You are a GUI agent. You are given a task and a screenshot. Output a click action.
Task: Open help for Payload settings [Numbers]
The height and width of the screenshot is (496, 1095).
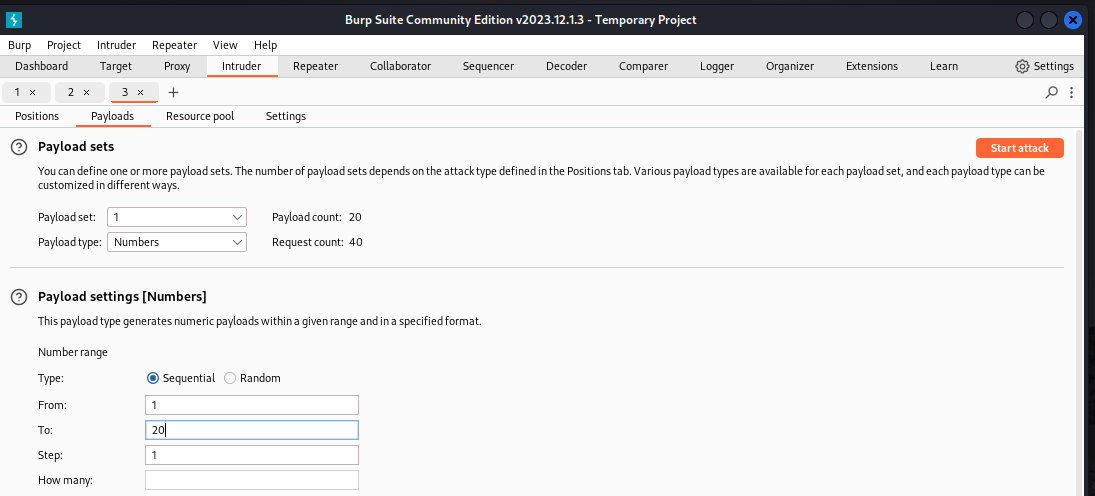(19, 297)
